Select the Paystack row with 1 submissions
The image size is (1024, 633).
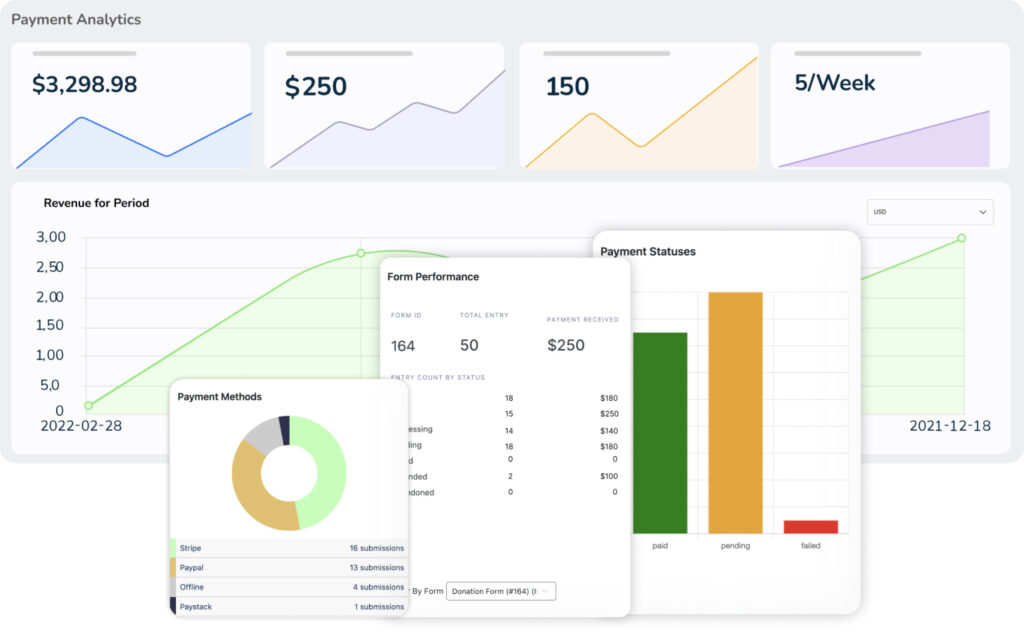coord(288,607)
